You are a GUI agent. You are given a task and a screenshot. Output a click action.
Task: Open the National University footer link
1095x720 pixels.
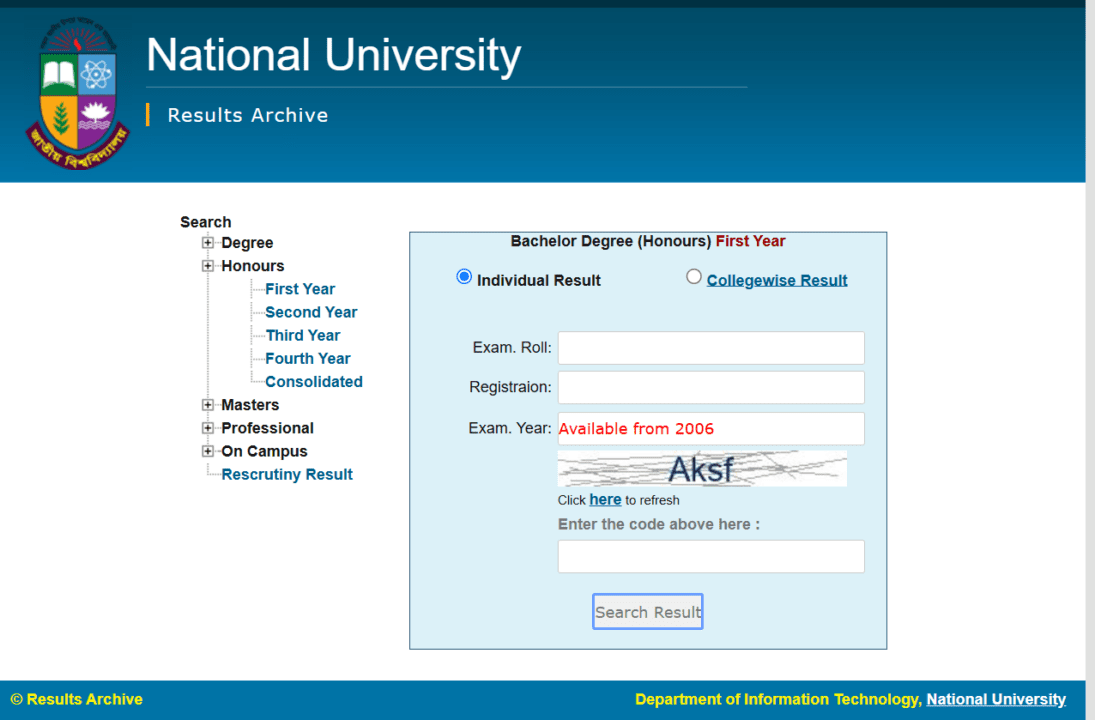point(995,699)
